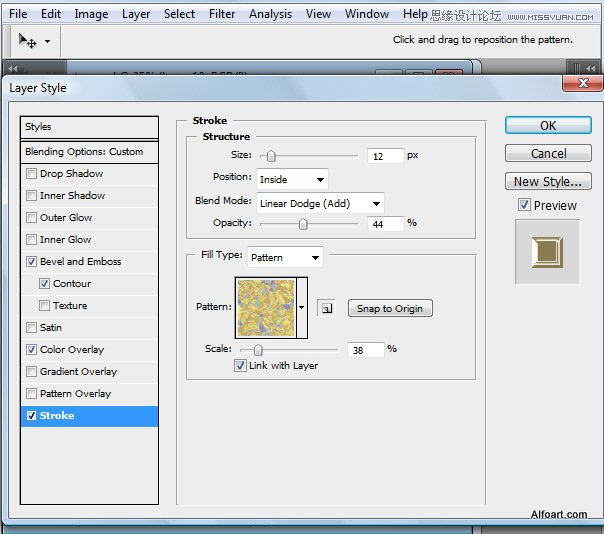Open the Layer menu
The image size is (604, 534).
click(136, 14)
